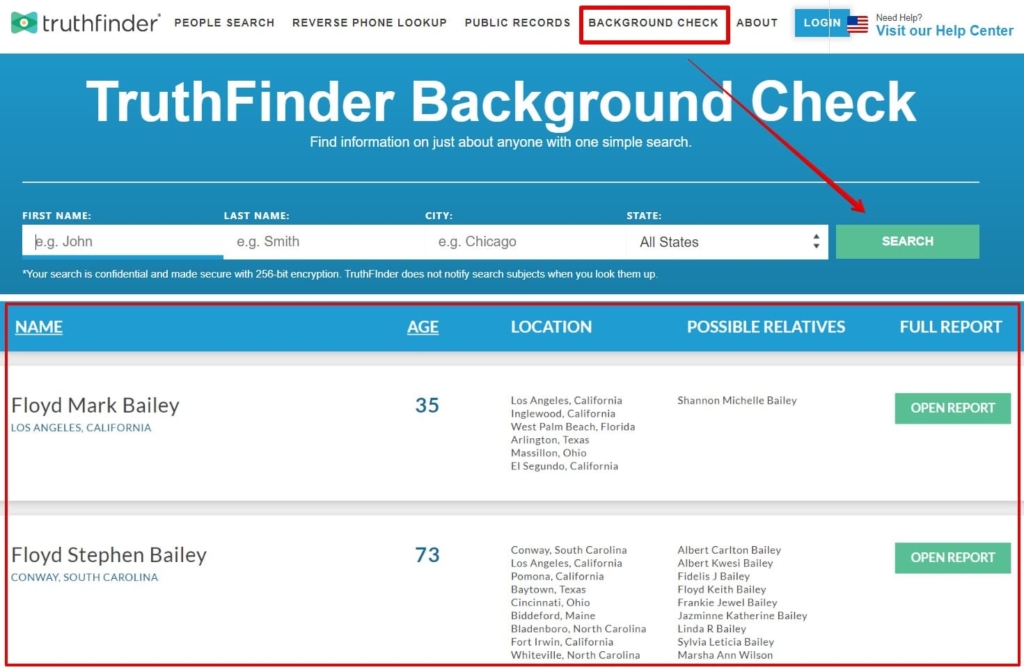Open report for Floyd Stephen Bailey
The image size is (1024, 672).
pyautogui.click(x=952, y=558)
